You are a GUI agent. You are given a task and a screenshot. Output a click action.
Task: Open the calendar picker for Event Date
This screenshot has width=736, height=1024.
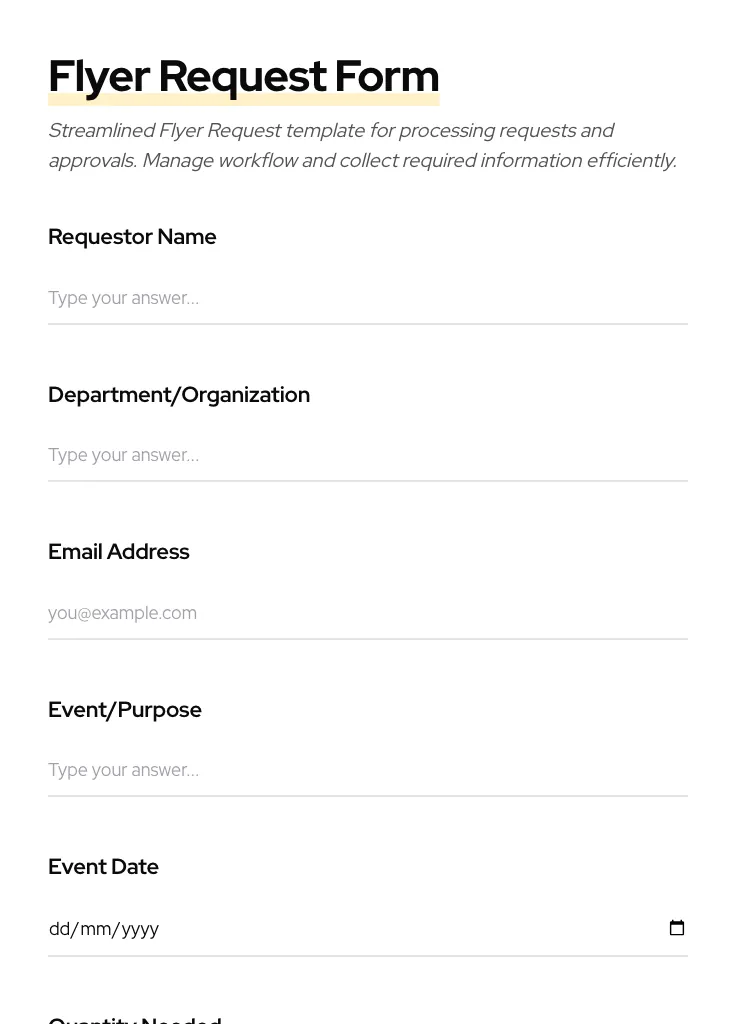click(x=677, y=928)
